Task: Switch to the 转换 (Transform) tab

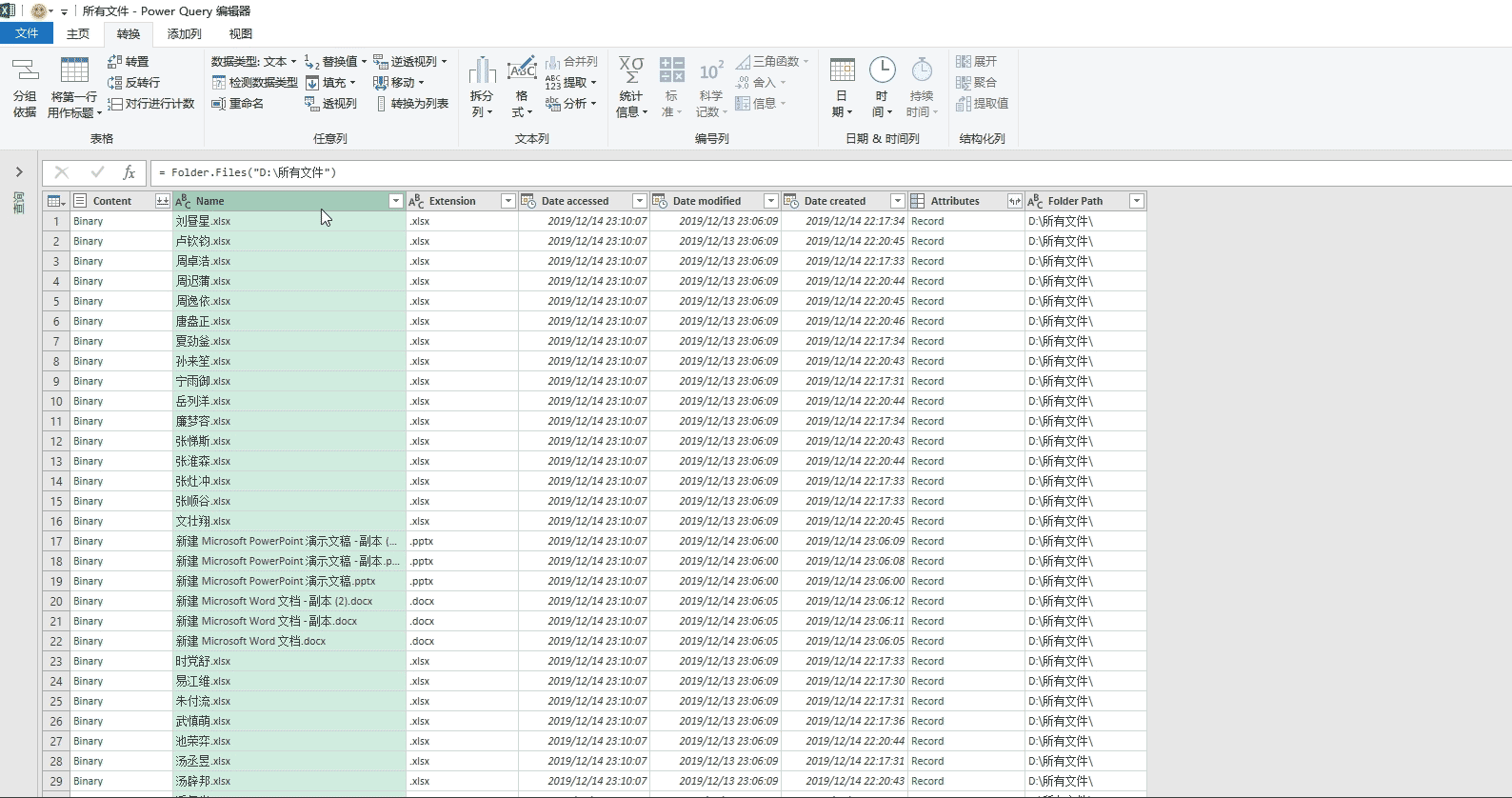Action: pos(129,34)
